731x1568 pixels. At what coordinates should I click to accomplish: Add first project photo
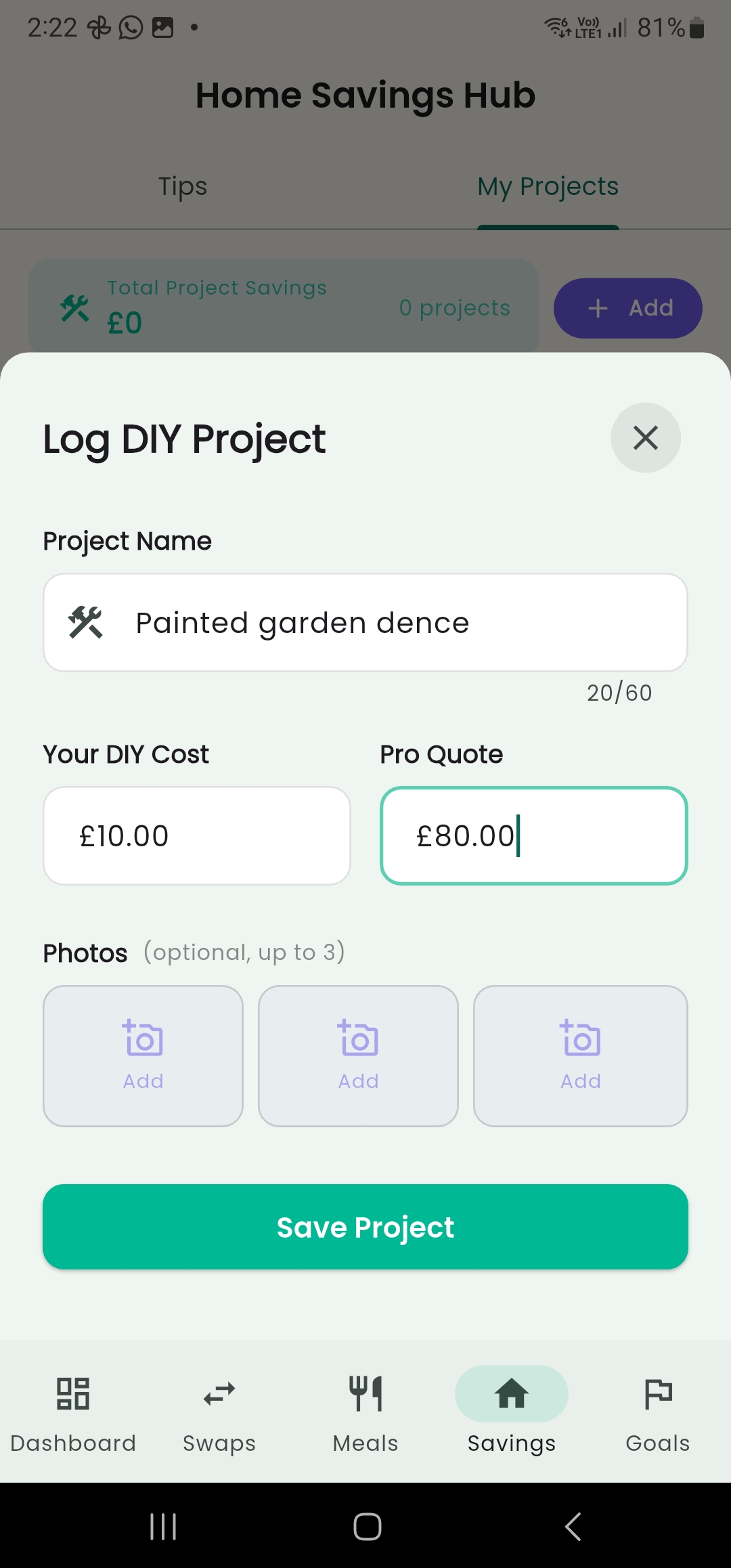coord(143,1055)
